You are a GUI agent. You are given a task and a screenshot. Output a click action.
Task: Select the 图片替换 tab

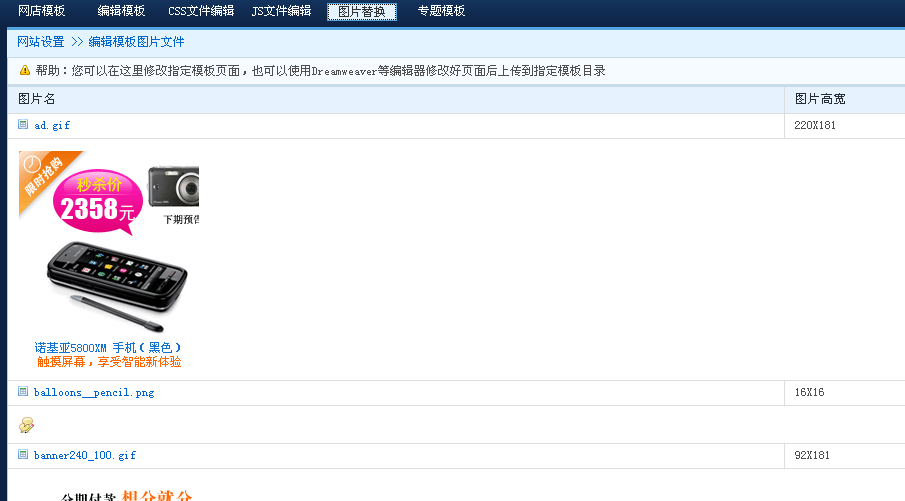pyautogui.click(x=362, y=12)
